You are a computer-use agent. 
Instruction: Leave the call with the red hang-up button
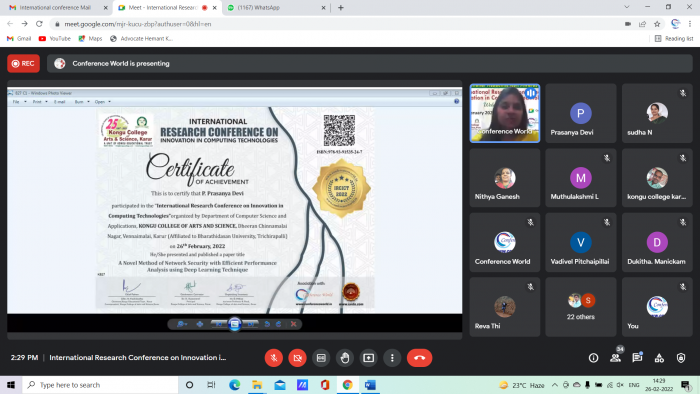[419, 358]
